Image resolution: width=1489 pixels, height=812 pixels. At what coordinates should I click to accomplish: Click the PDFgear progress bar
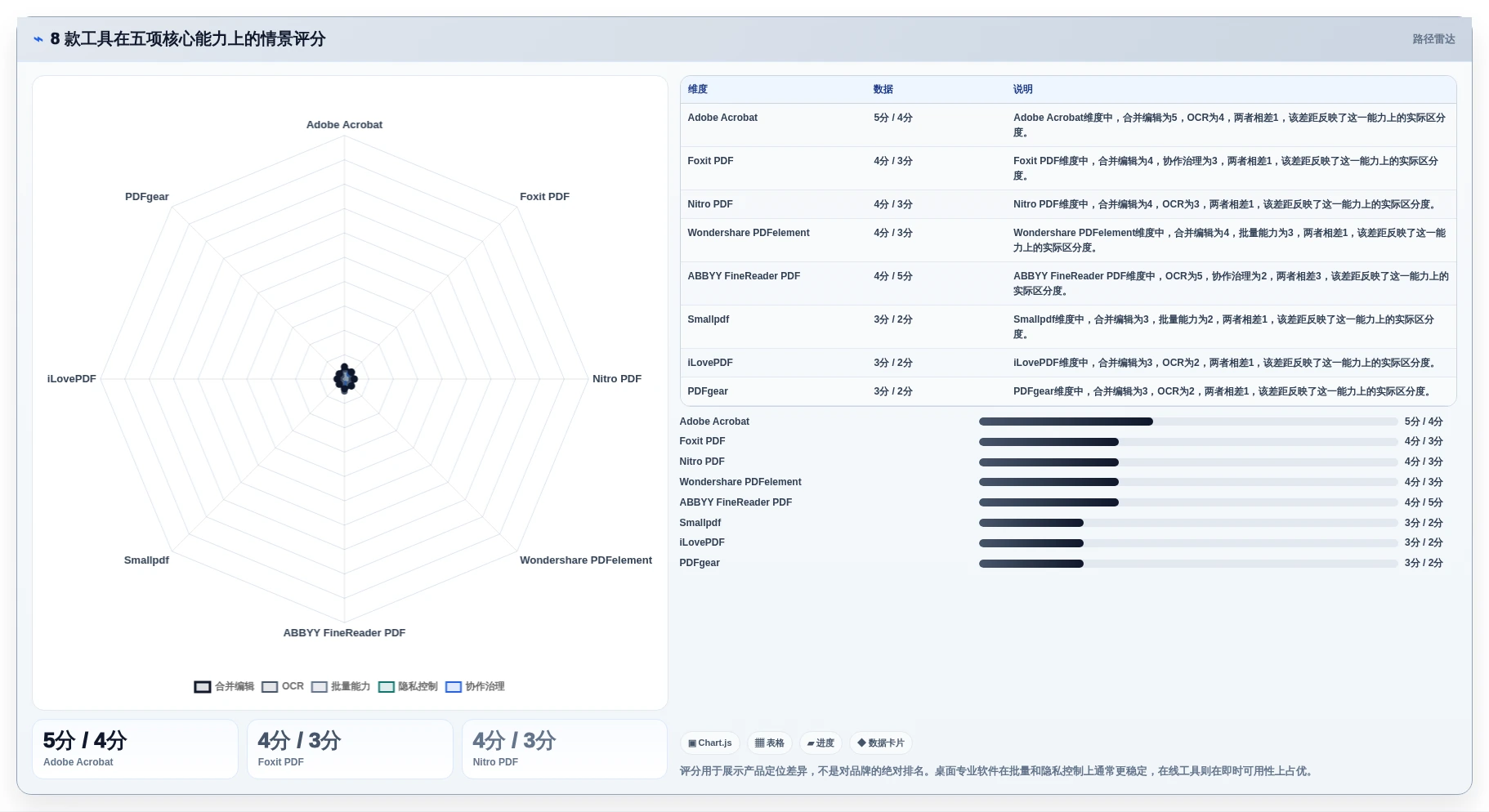[1188, 564]
